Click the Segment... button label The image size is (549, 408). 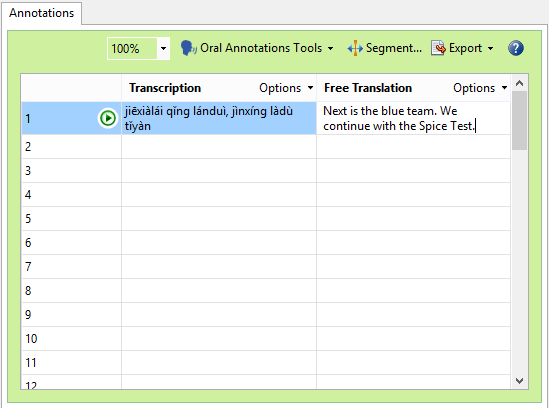coord(394,48)
